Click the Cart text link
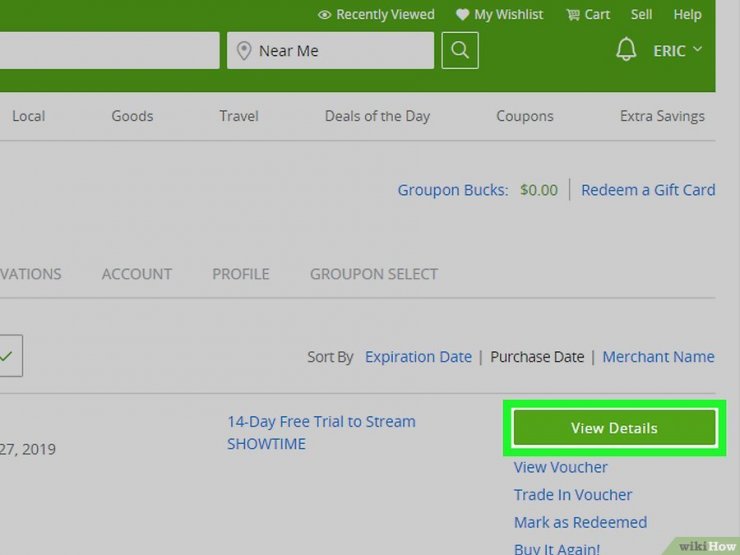The width and height of the screenshot is (740, 555). (597, 15)
